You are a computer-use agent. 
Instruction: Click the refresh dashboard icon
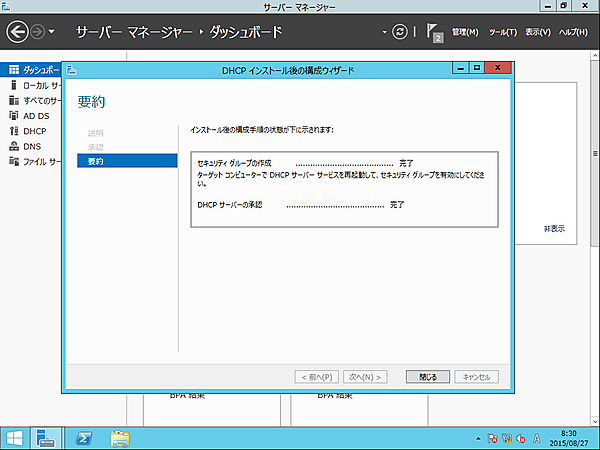[x=400, y=32]
